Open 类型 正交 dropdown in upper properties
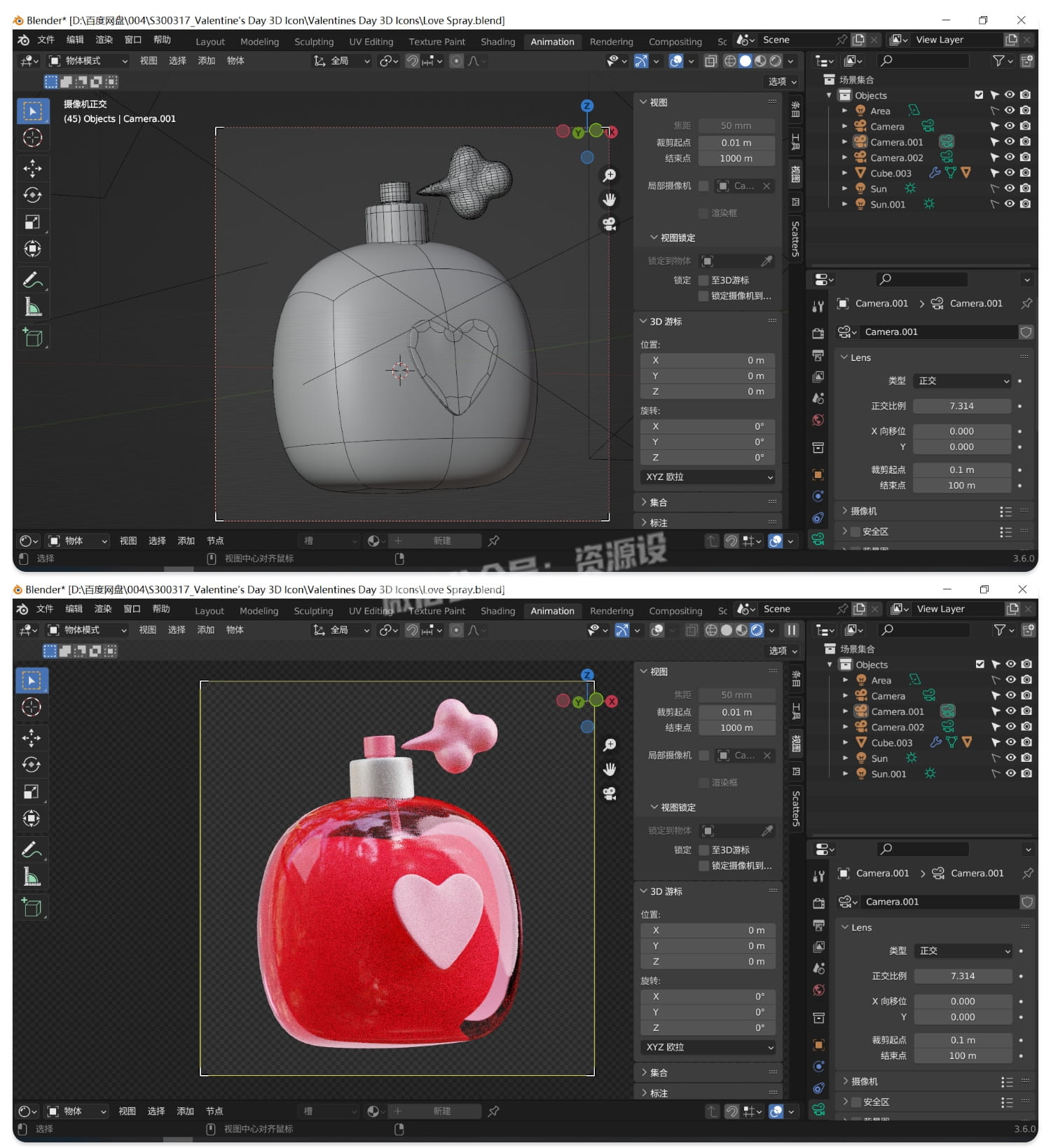The image size is (1051, 1148). point(962,381)
